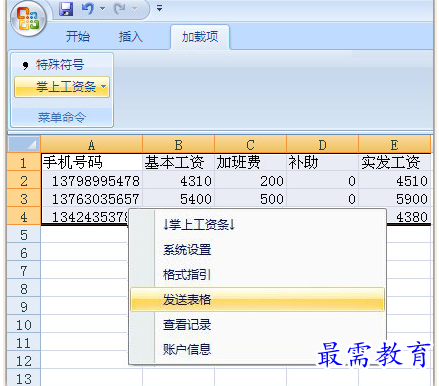The image size is (439, 386).
Task: Select row 10 header
Action: point(24,325)
